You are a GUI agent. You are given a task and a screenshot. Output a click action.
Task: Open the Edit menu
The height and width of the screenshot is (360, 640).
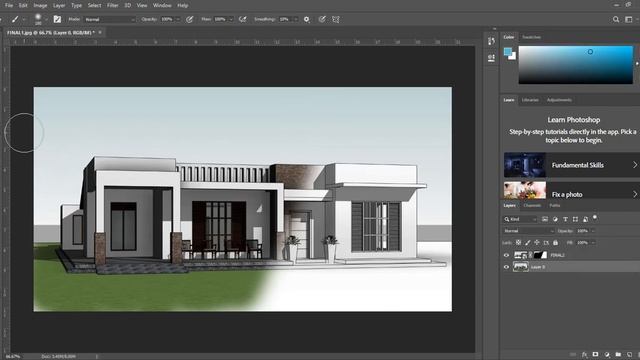tap(23, 5)
